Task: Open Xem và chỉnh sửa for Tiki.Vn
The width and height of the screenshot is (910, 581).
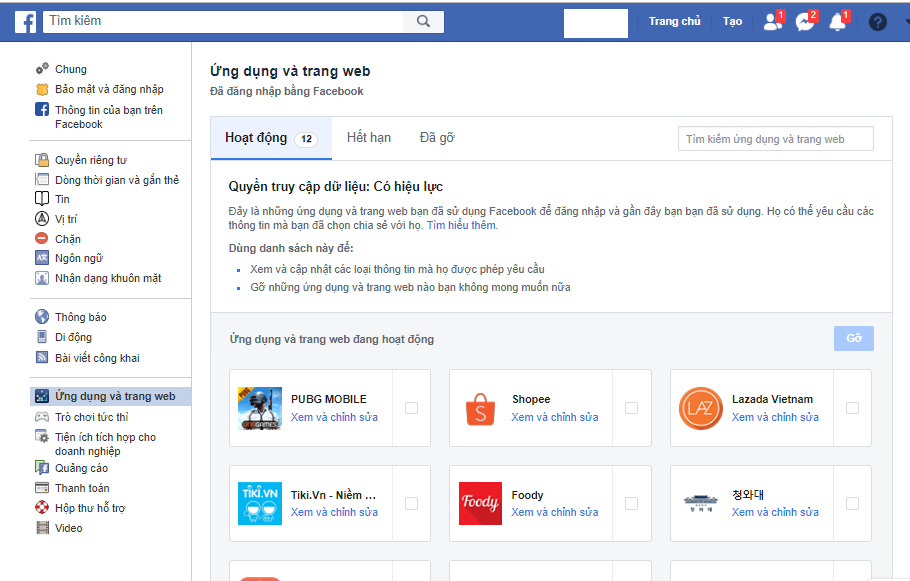Action: [x=334, y=513]
